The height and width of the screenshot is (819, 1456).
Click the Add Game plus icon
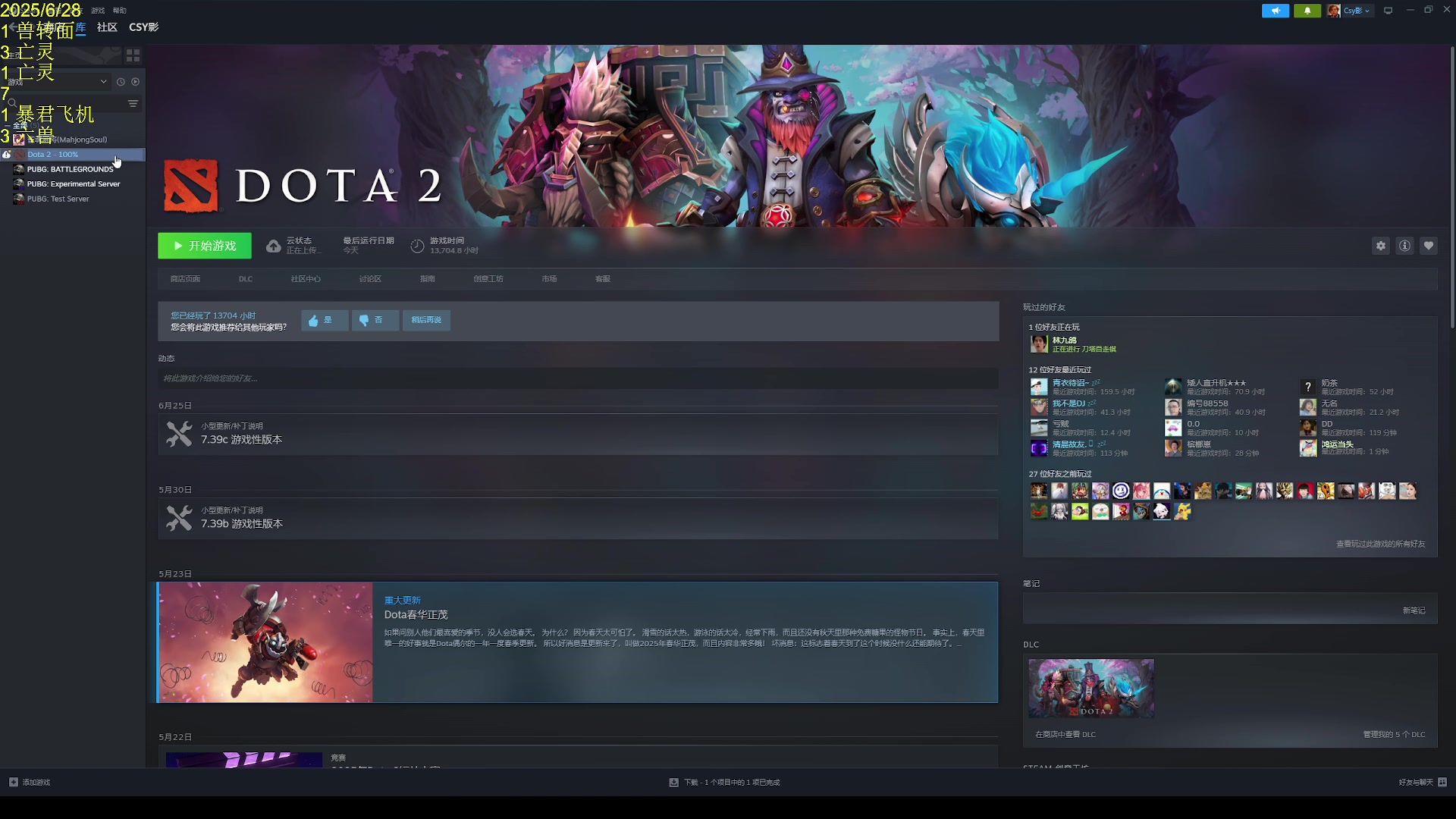click(13, 782)
